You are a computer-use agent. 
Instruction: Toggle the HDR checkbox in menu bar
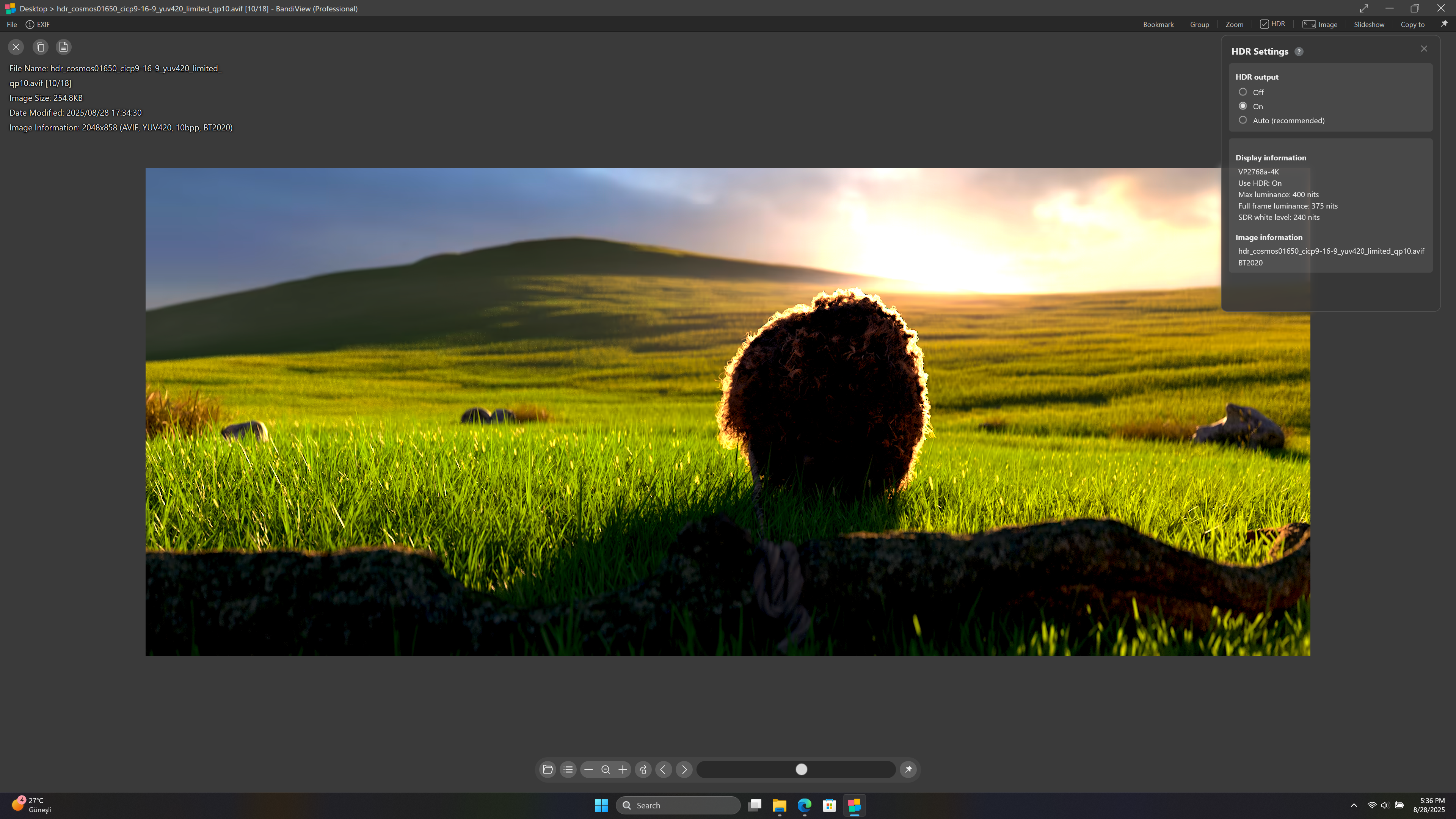pos(1272,24)
